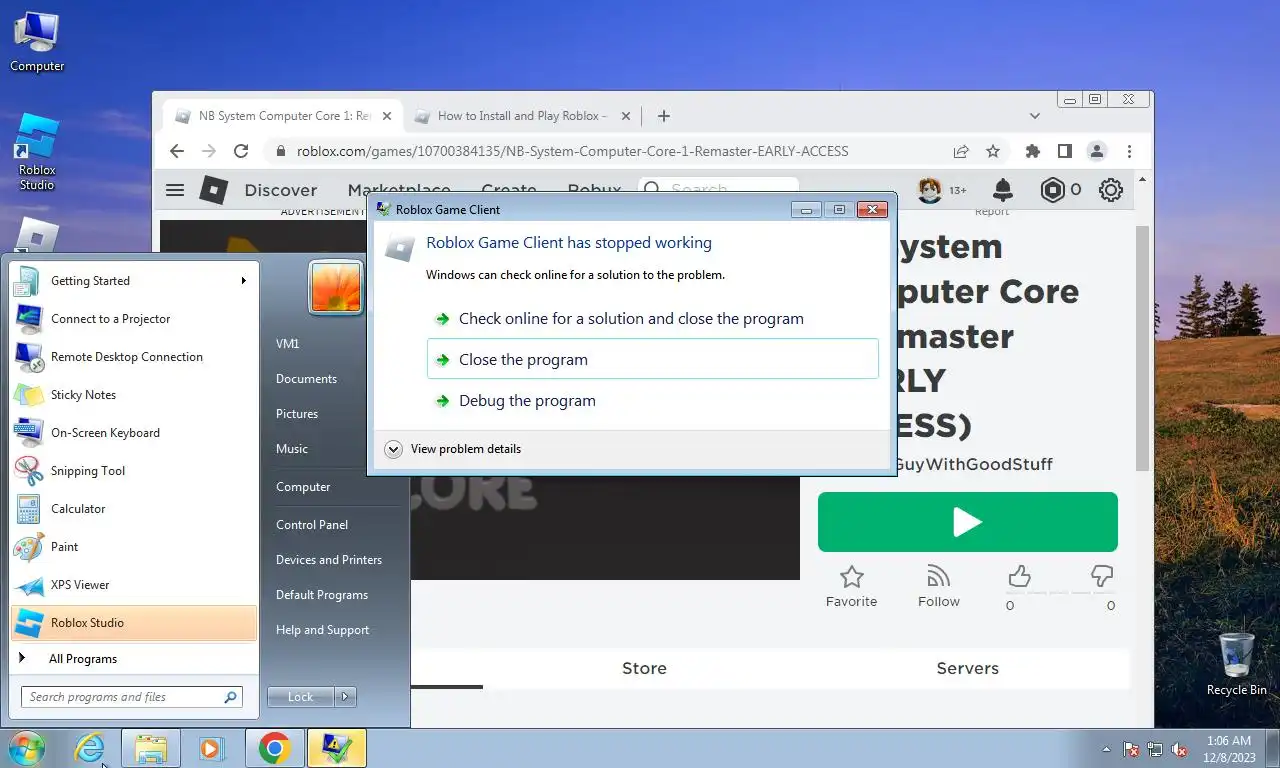Screen dimensions: 1280x768
Task: Open Windows Explorer folder from taskbar
Action: coord(151,748)
